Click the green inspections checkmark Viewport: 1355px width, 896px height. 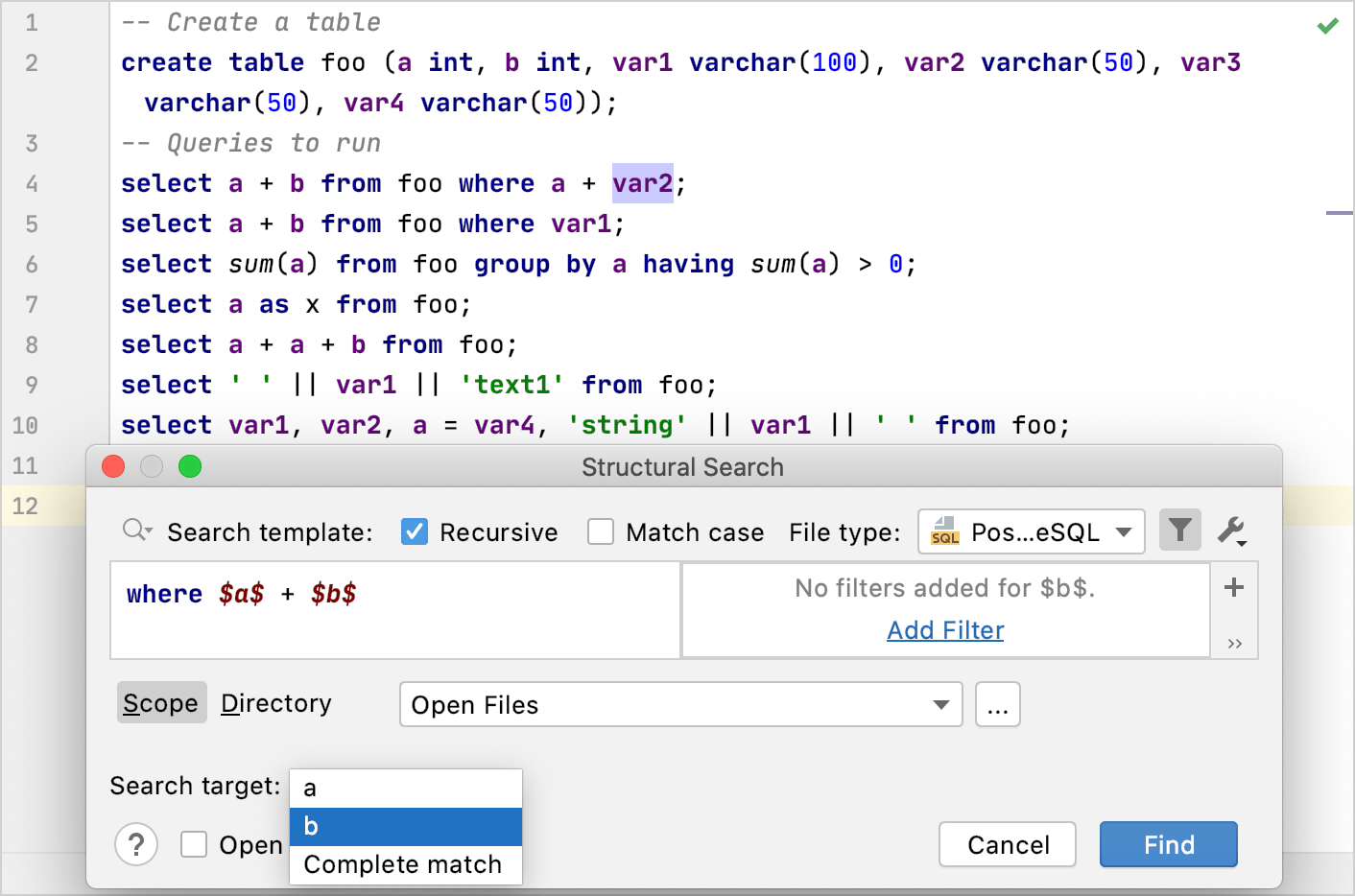tap(1327, 27)
